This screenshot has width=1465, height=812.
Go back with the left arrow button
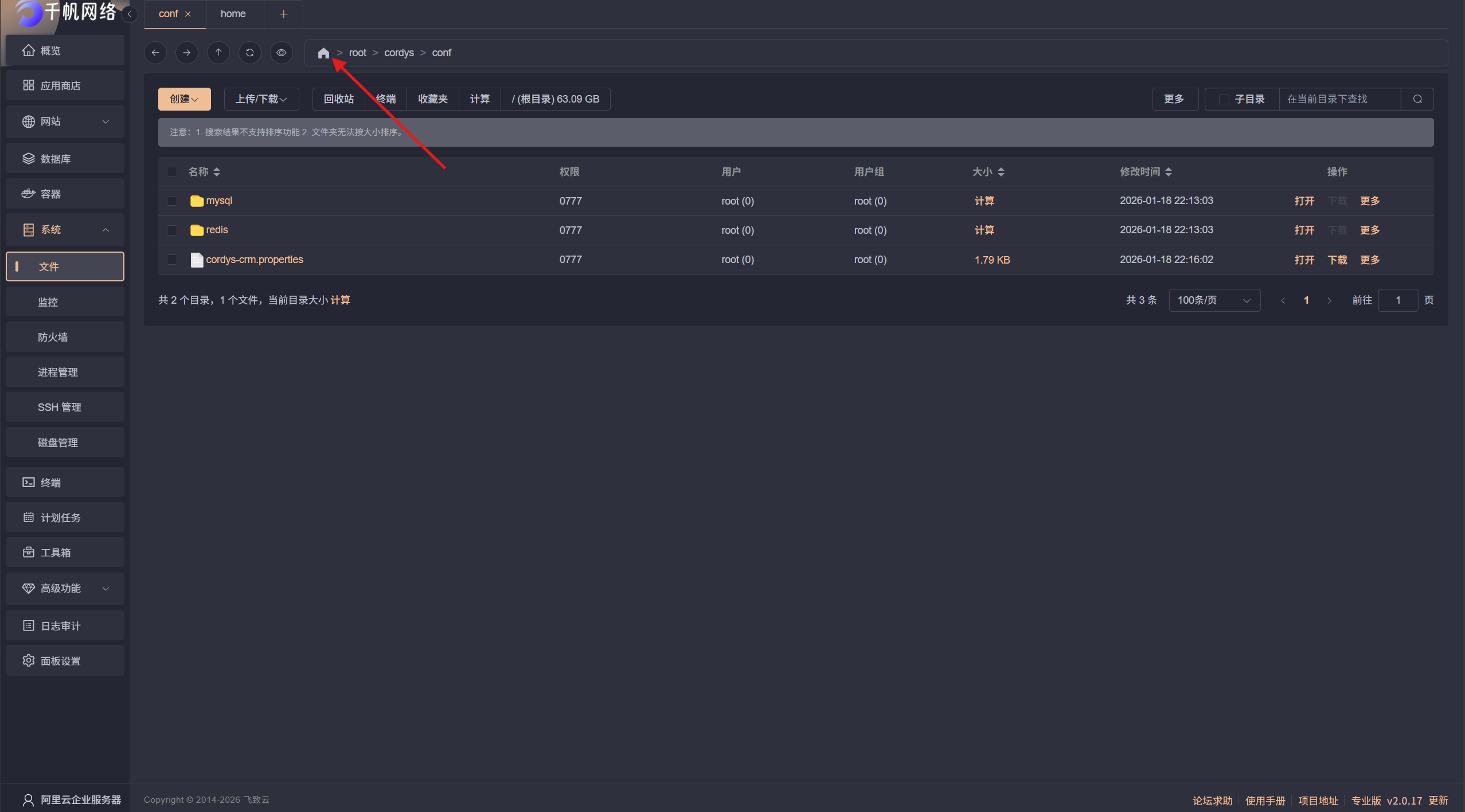(x=155, y=53)
